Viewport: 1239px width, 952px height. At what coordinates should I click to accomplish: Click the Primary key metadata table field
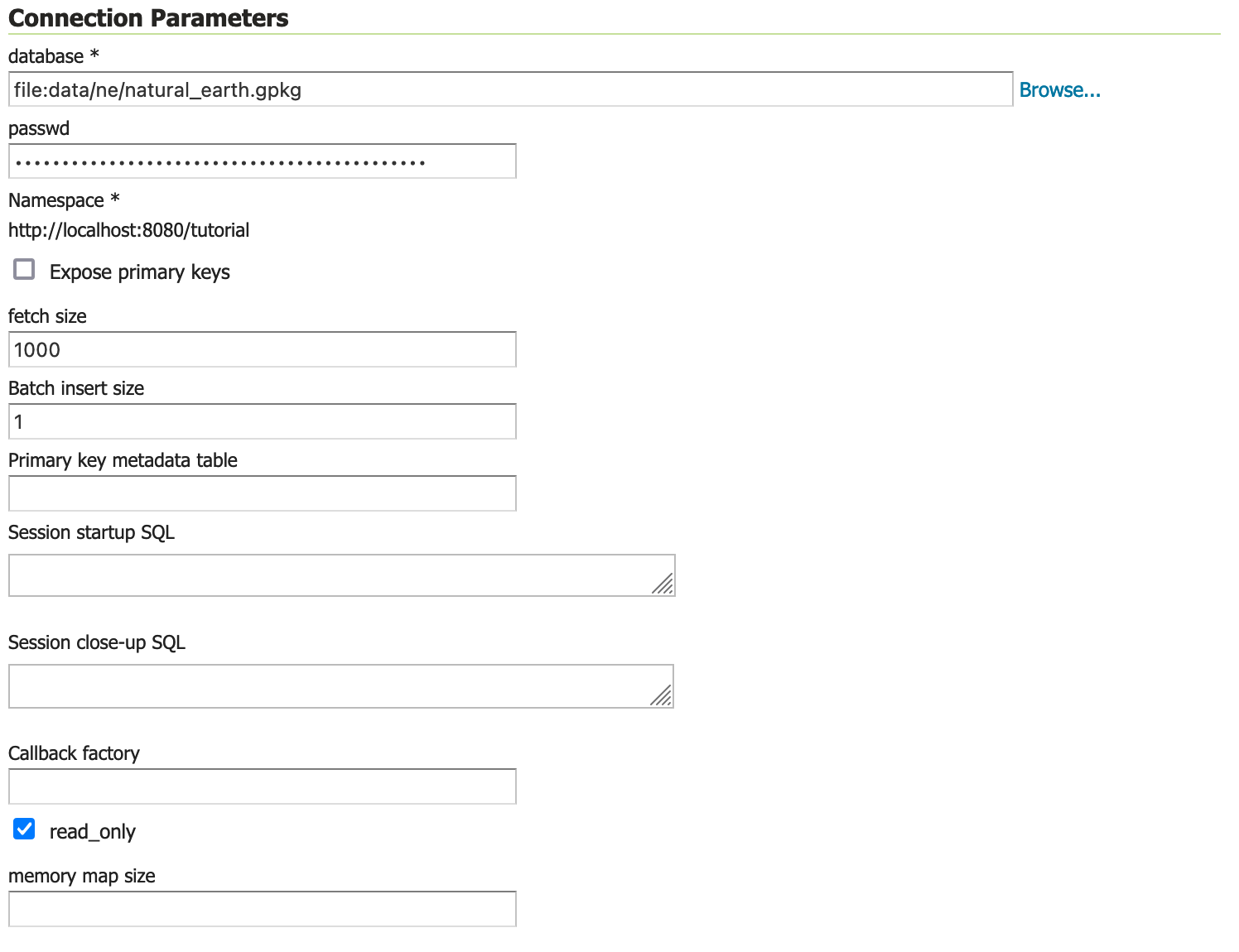pos(262,493)
